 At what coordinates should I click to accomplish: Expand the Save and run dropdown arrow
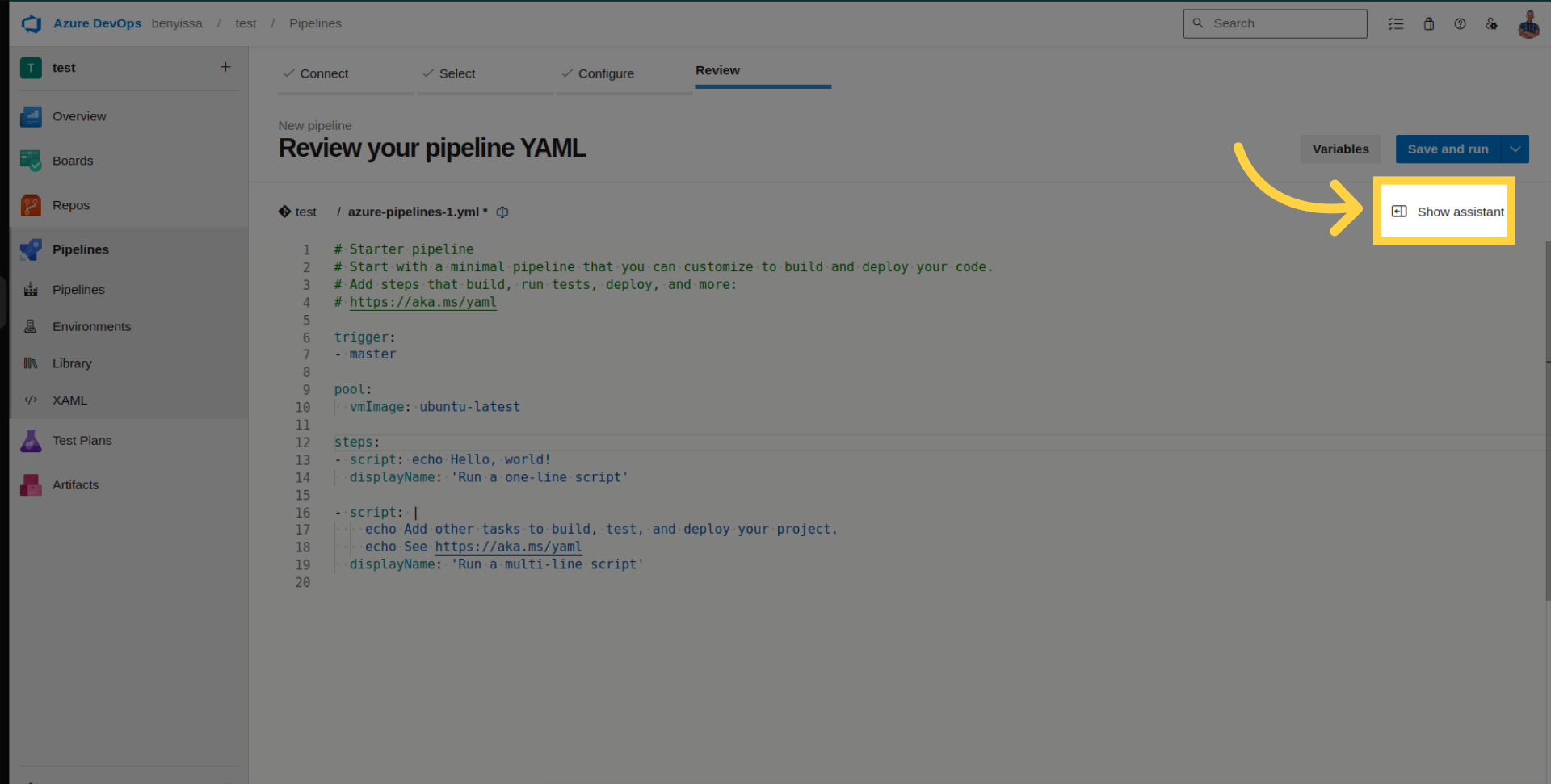tap(1515, 149)
